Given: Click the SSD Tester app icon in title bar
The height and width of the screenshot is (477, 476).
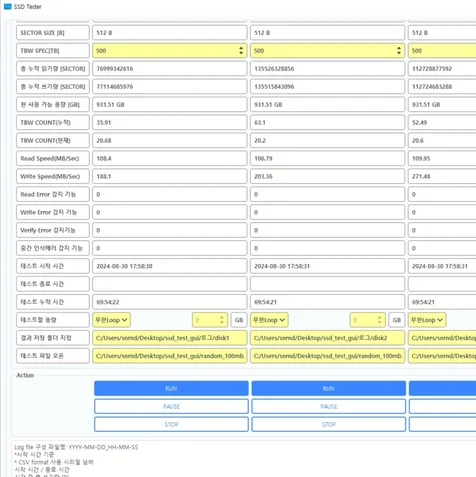Looking at the screenshot, I should 7,6.
